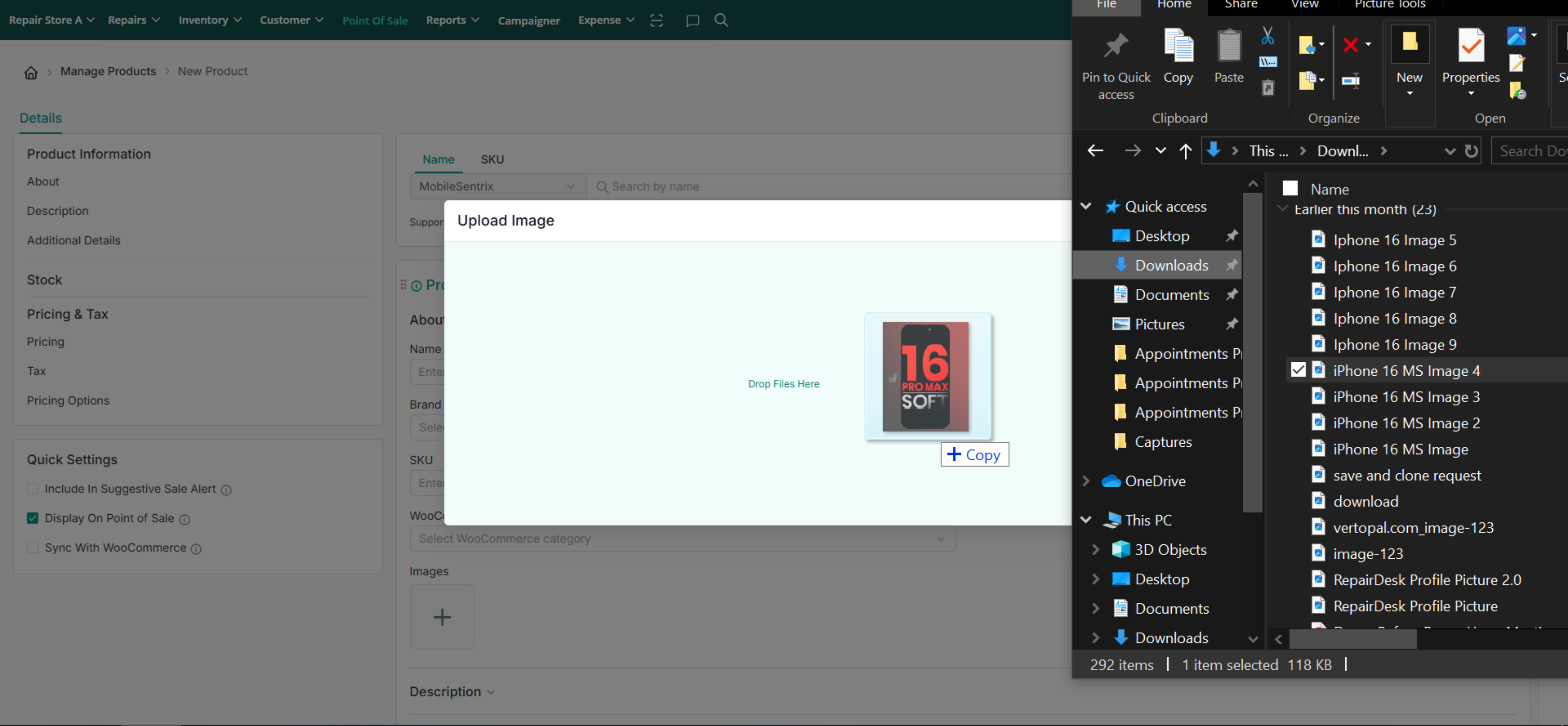Screen dimensions: 1568x726
Task: Click the search magnifier in top navigation
Action: coord(721,20)
